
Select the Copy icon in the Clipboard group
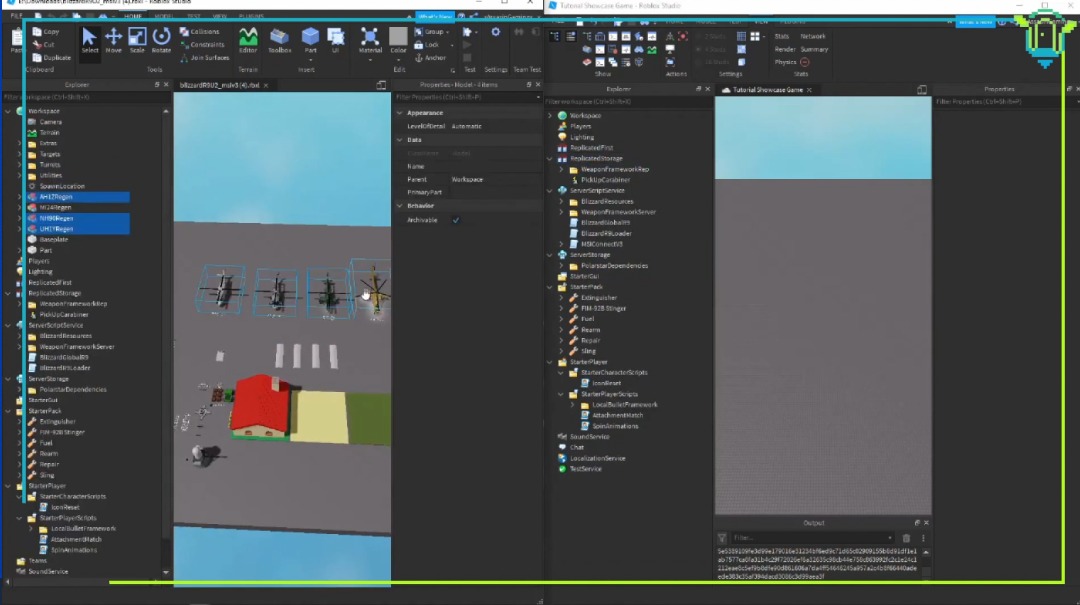point(37,32)
